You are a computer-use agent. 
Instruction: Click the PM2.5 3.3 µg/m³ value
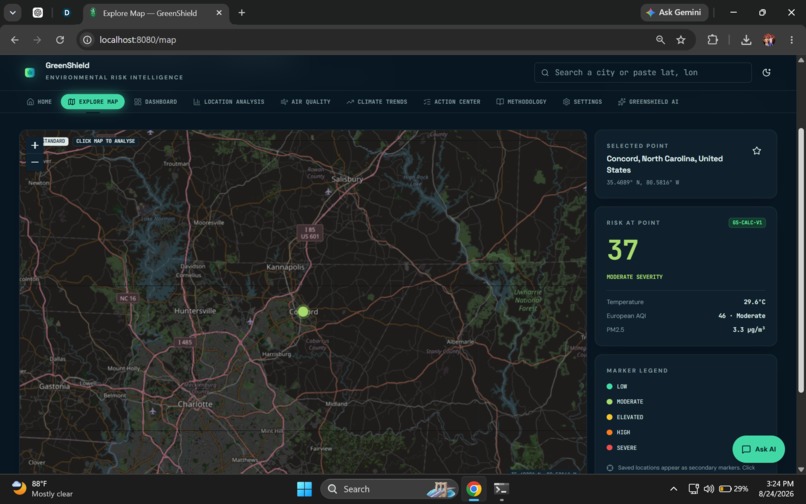(x=749, y=330)
